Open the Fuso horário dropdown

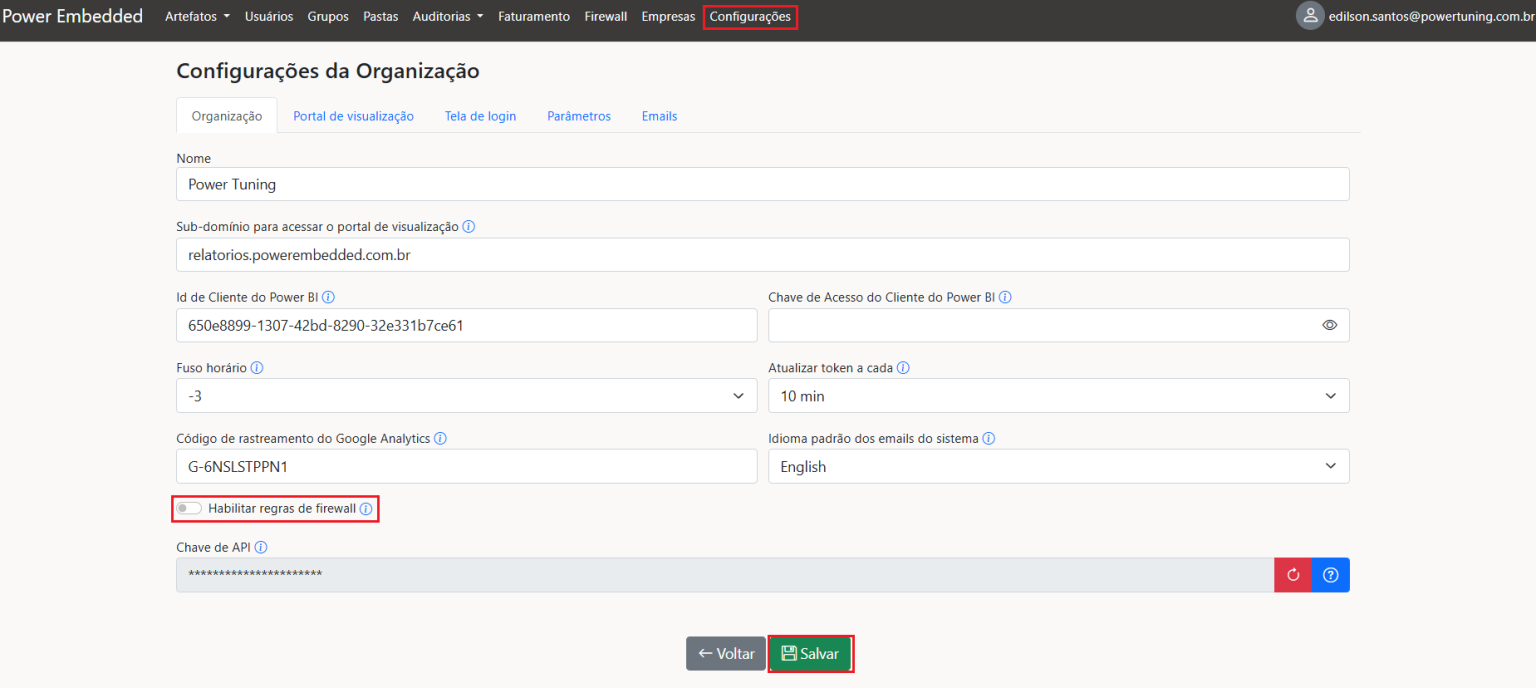pos(466,396)
